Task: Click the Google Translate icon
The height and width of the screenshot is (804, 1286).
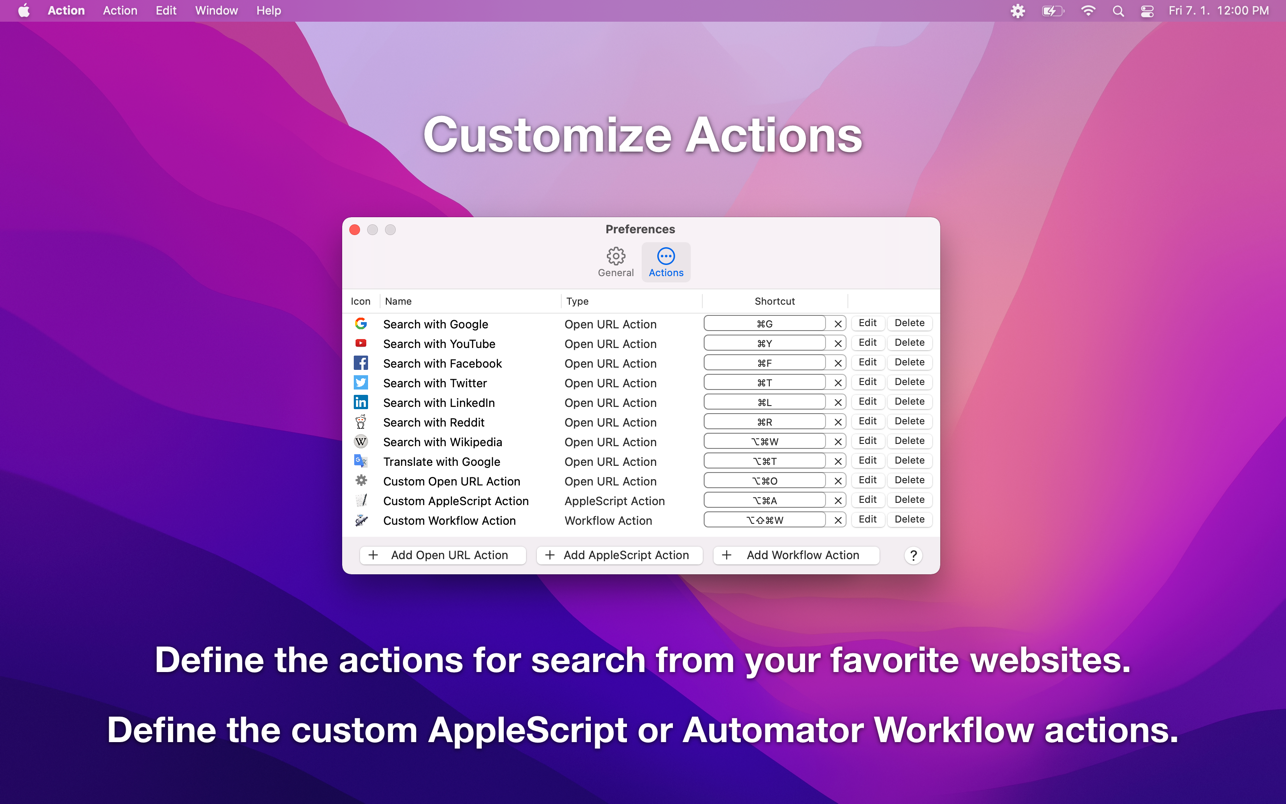Action: 361,461
